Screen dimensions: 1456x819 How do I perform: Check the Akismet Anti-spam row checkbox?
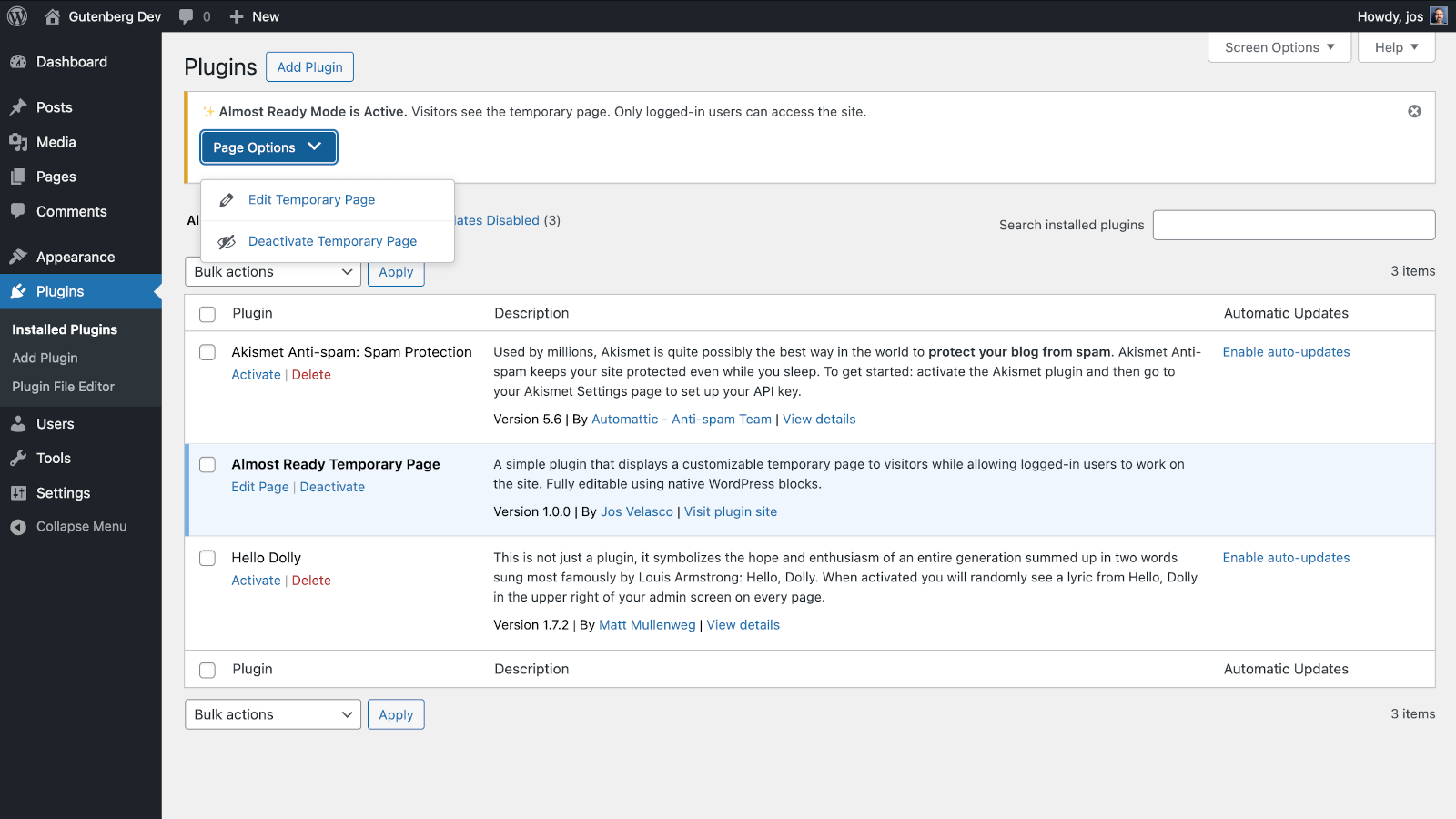(207, 352)
